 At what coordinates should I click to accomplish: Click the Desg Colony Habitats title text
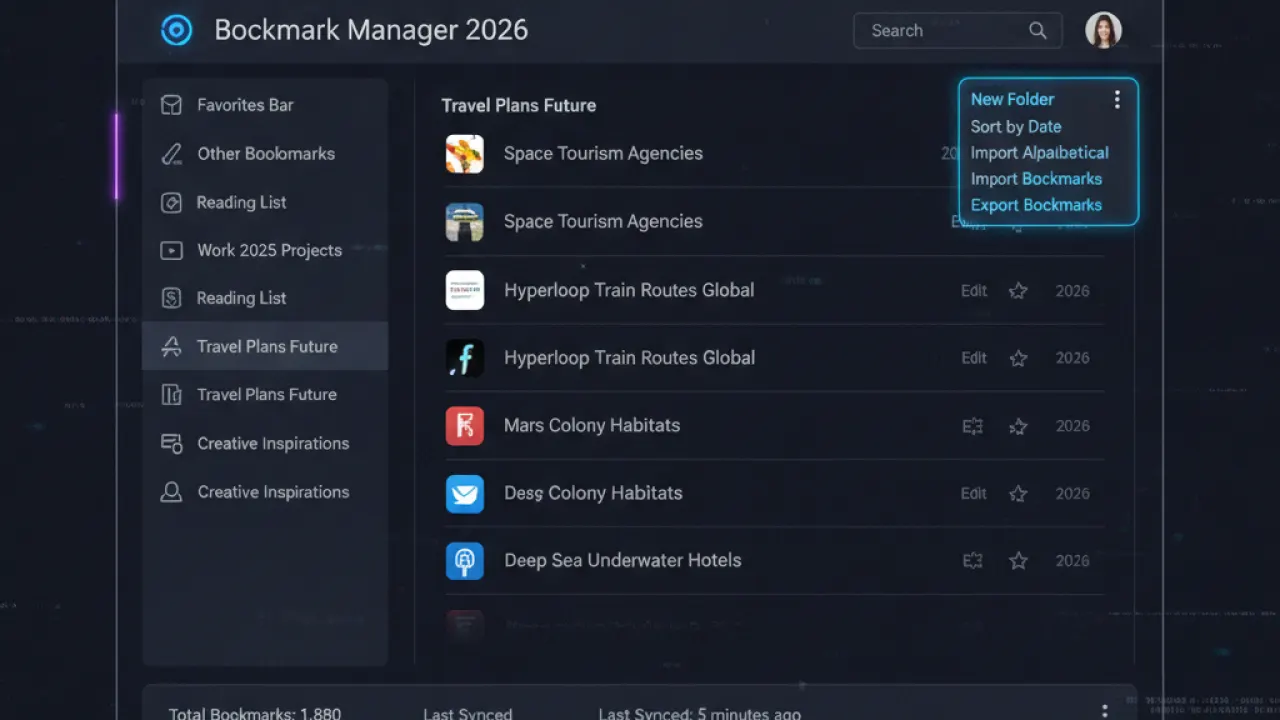[x=593, y=494]
